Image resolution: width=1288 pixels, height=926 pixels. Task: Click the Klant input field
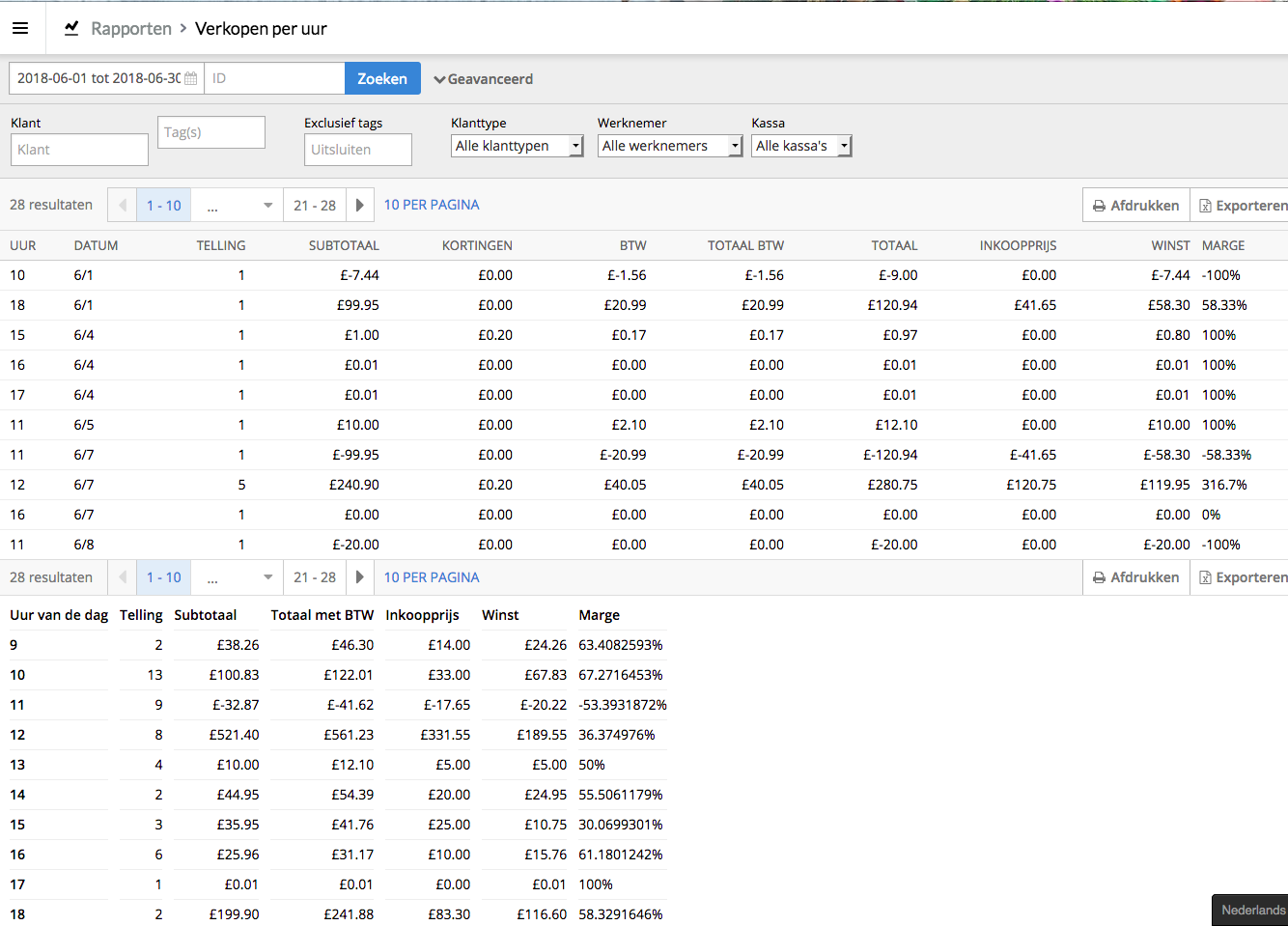79,150
